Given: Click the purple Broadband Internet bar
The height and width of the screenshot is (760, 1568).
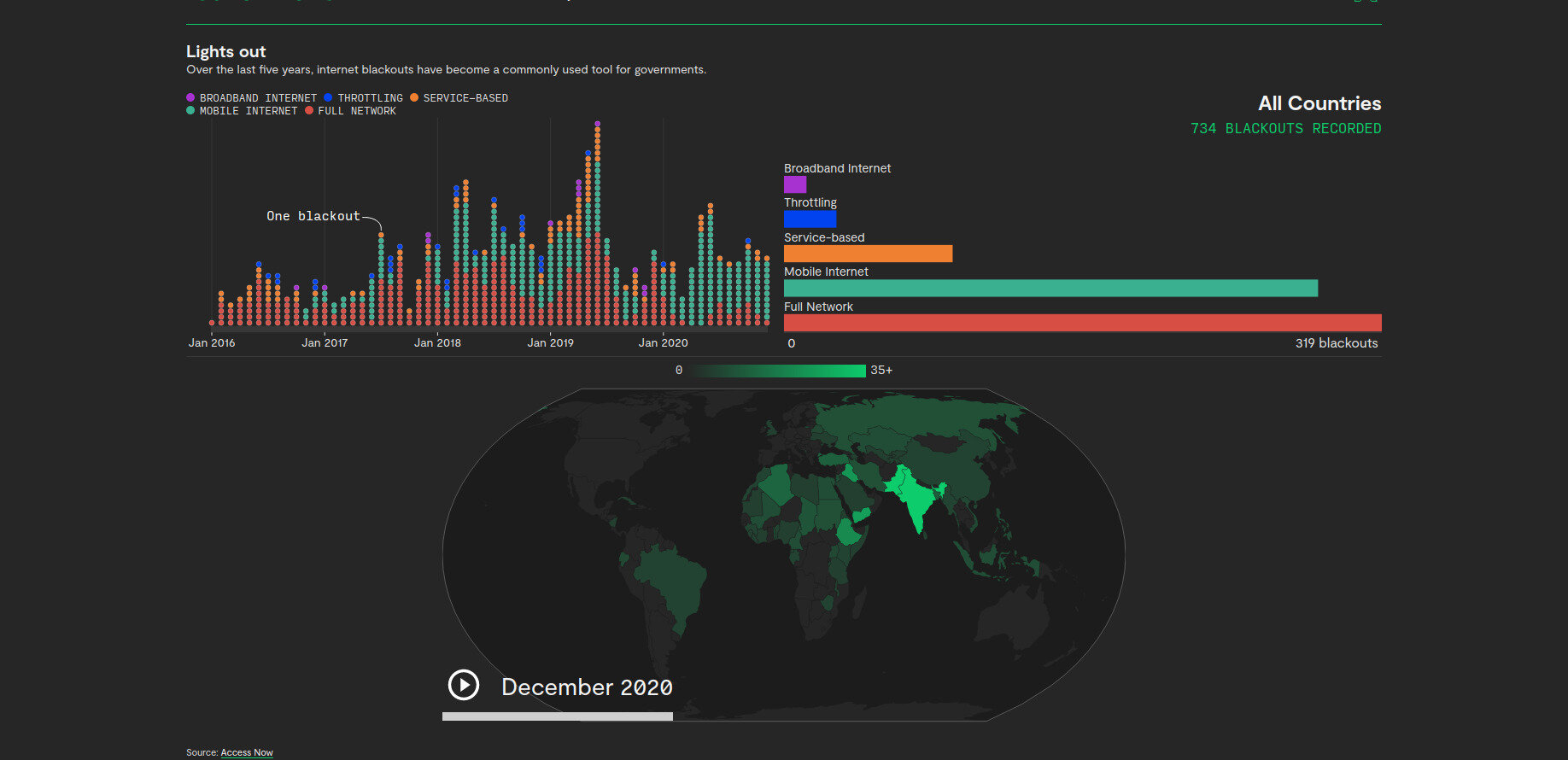Looking at the screenshot, I should [795, 184].
